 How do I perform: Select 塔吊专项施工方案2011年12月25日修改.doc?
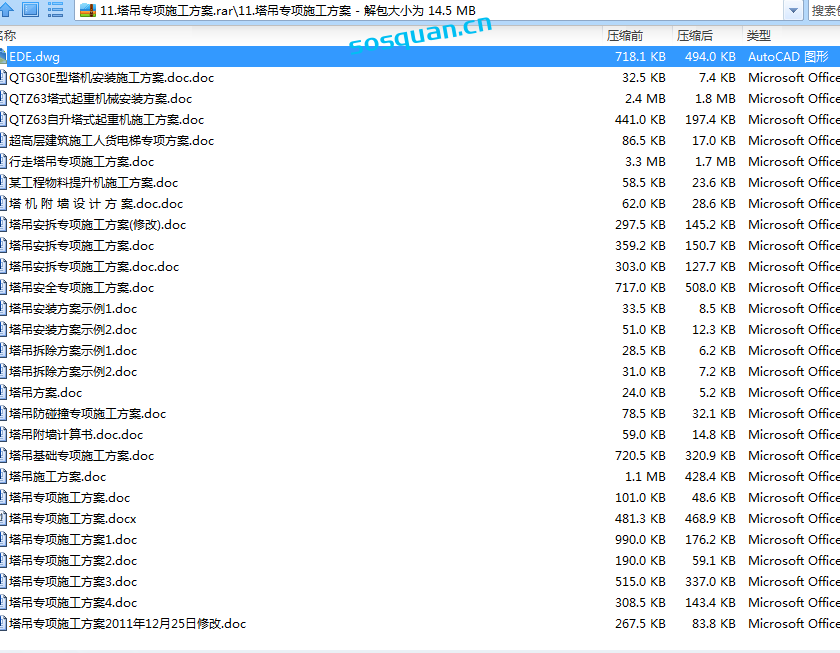click(127, 624)
